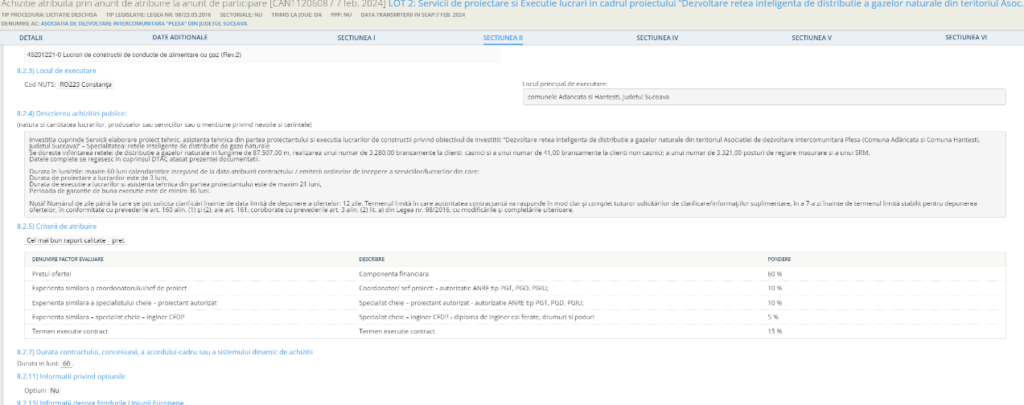
Task: Click the II.2.4) Descrierea achizitiei publice heading
Action: (72, 113)
